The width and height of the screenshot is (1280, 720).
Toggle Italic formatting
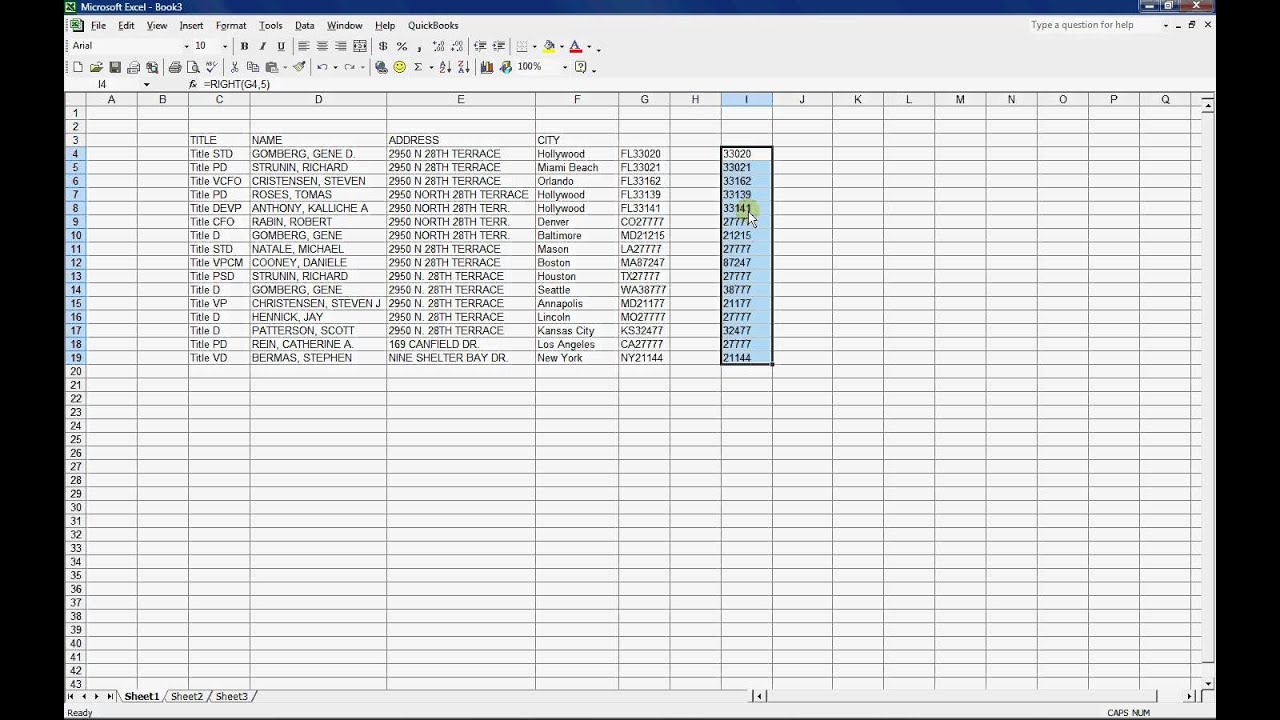point(262,46)
